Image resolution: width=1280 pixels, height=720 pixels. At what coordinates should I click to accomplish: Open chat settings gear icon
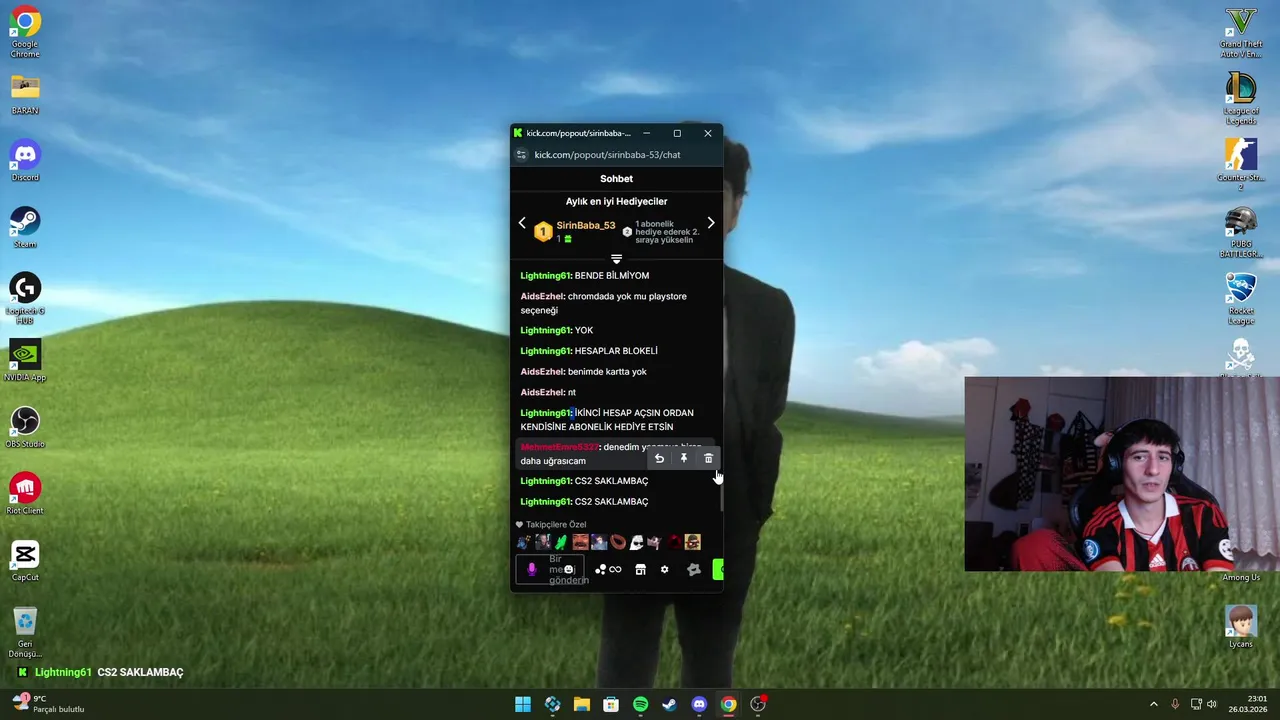664,569
